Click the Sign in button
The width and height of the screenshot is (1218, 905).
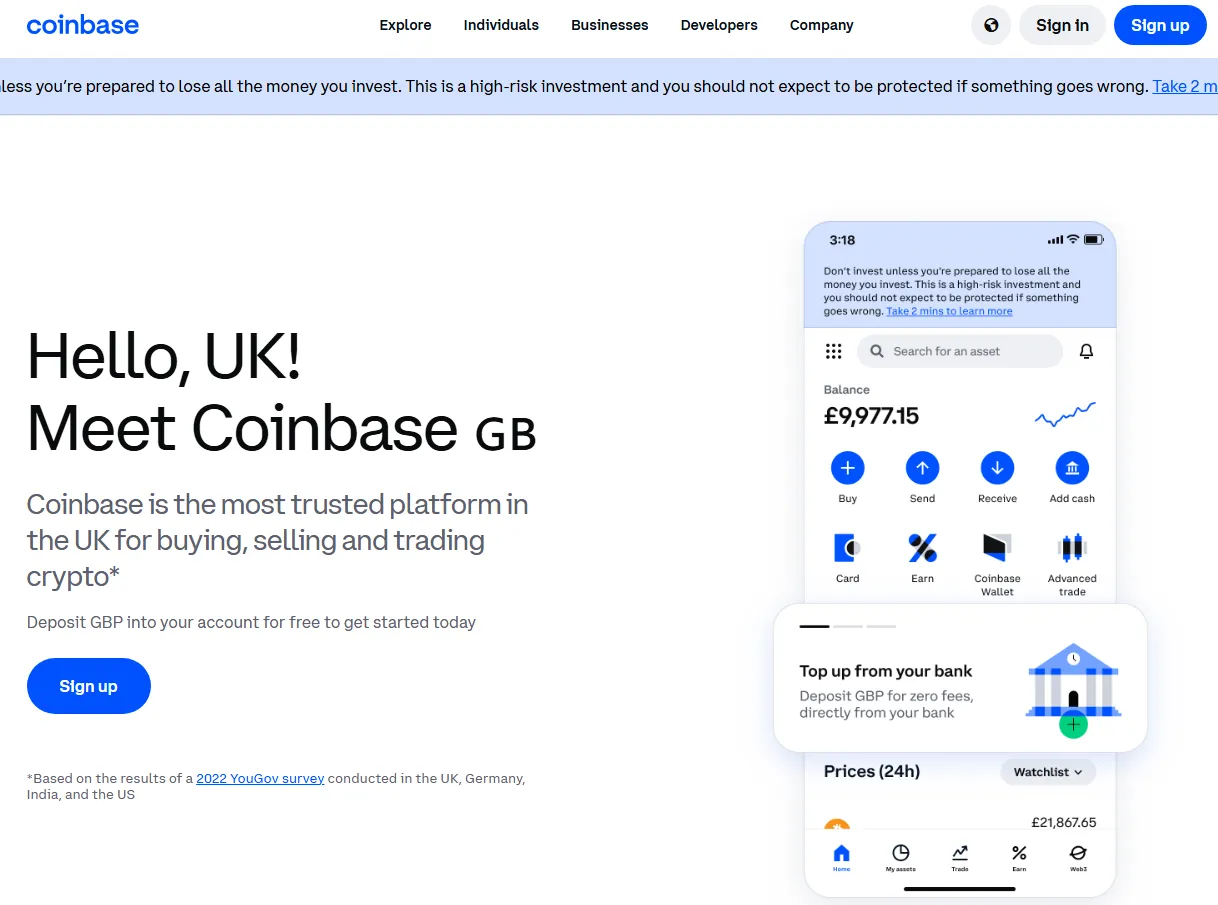[x=1062, y=26]
